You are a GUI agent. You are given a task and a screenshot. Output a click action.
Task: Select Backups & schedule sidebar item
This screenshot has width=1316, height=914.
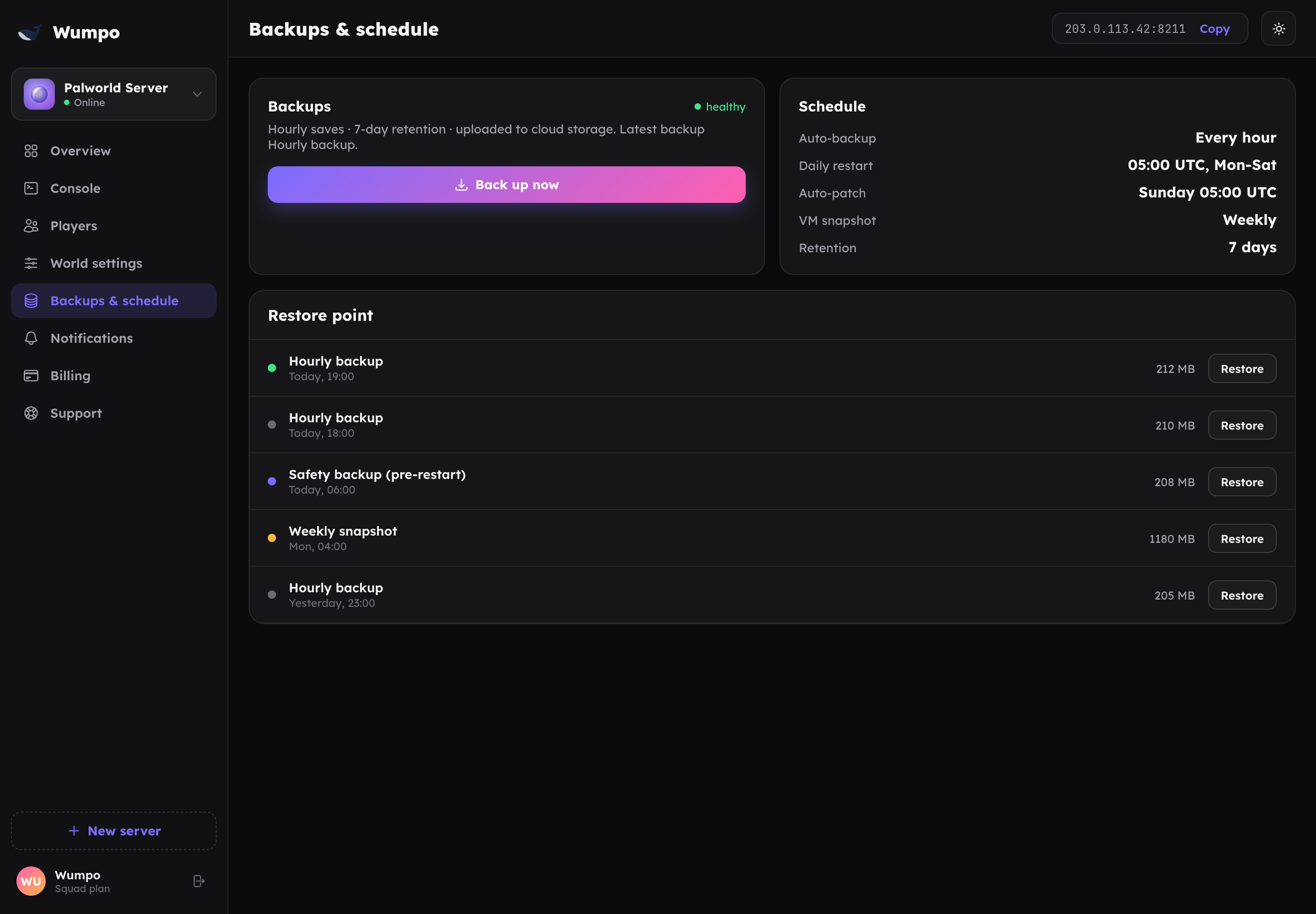[113, 301]
